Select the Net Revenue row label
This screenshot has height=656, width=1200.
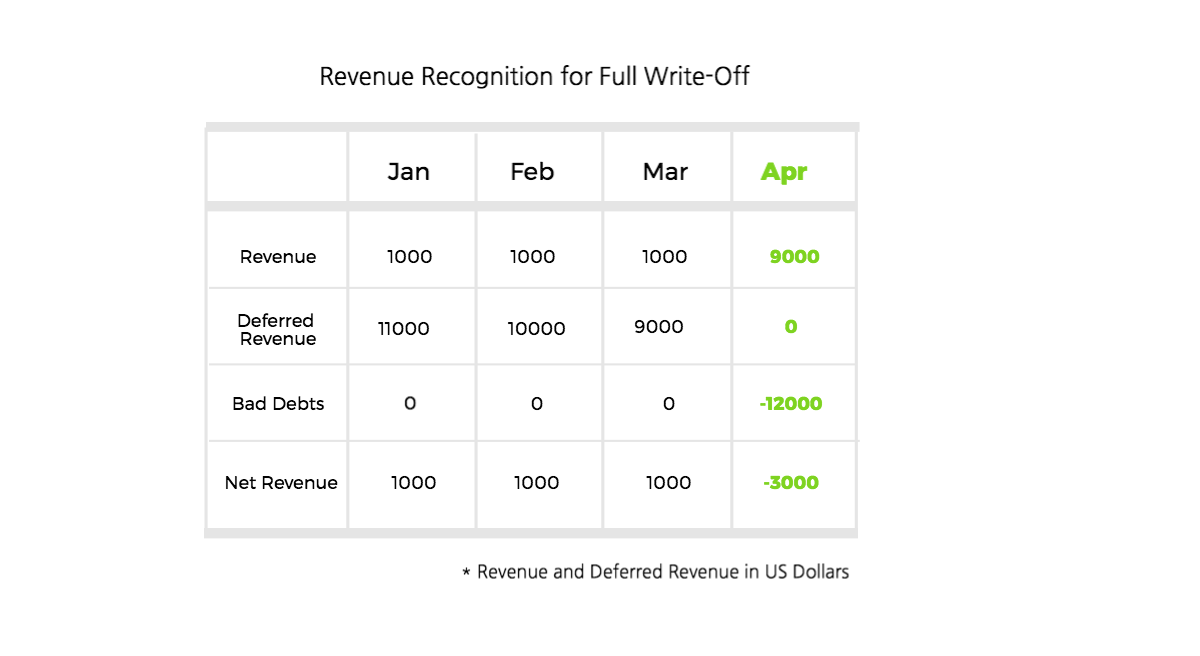(x=281, y=483)
